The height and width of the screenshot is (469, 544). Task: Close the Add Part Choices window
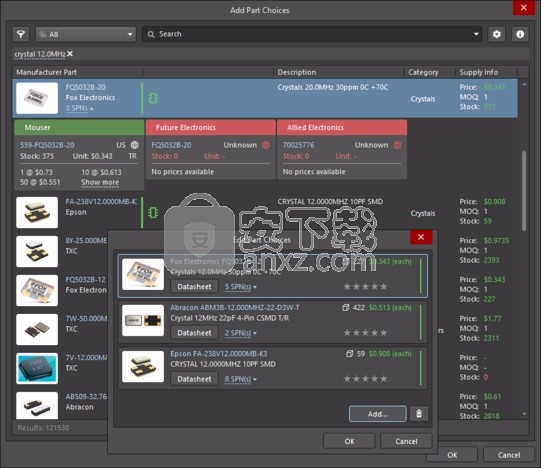(524, 8)
